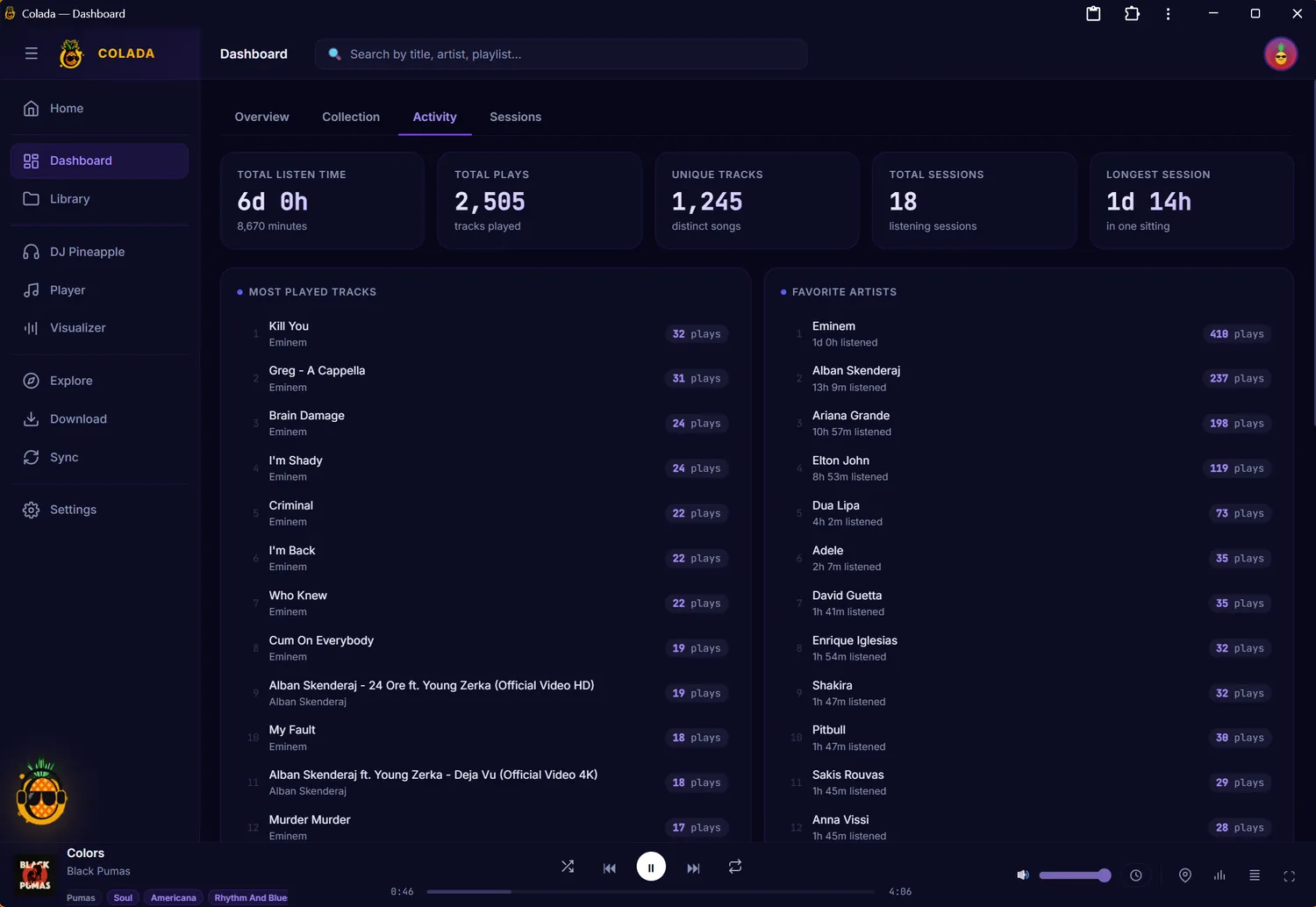Seek in the track progress bar
Viewport: 1316px width, 907px height.
click(650, 891)
